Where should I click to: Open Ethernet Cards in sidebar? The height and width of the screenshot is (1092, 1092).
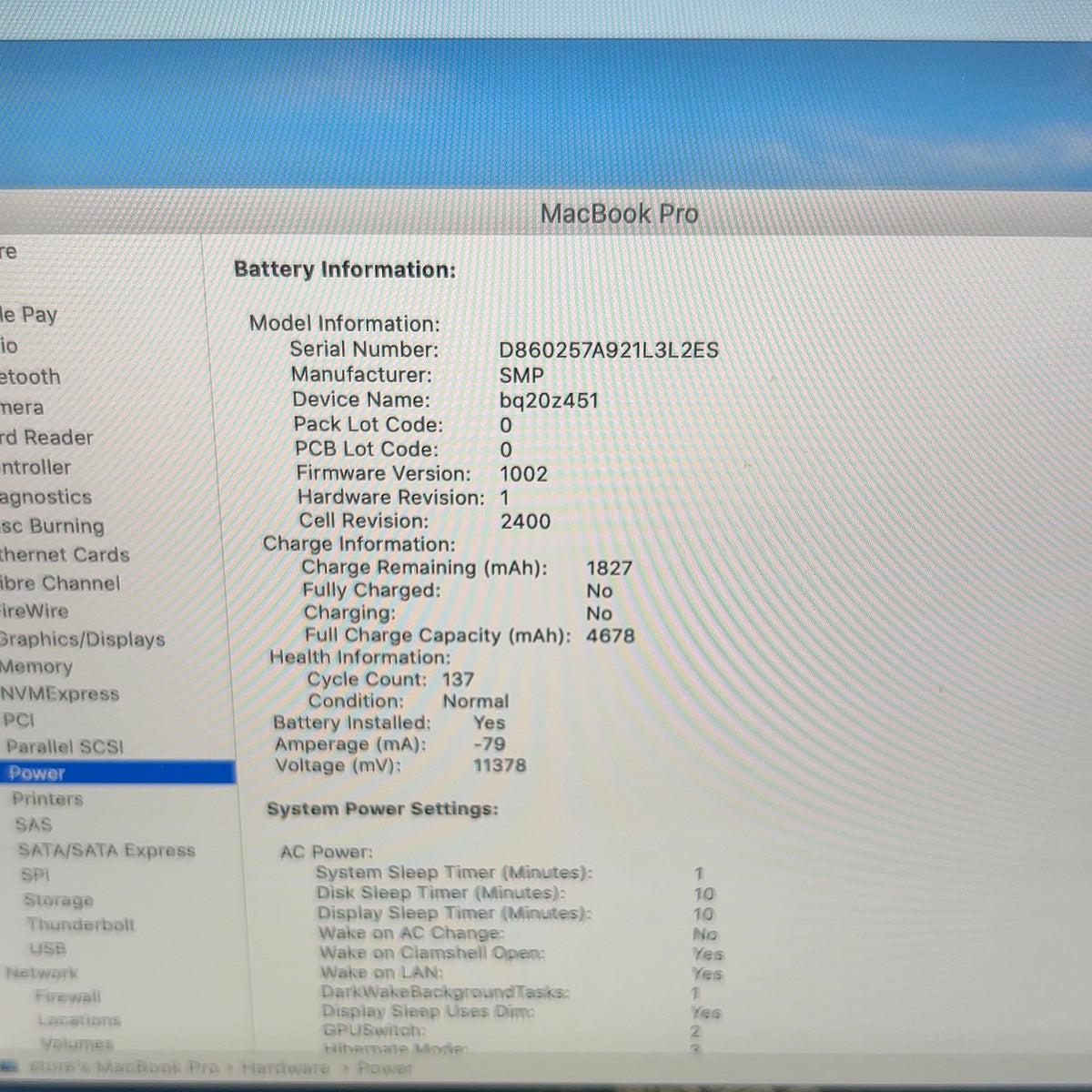(65, 555)
